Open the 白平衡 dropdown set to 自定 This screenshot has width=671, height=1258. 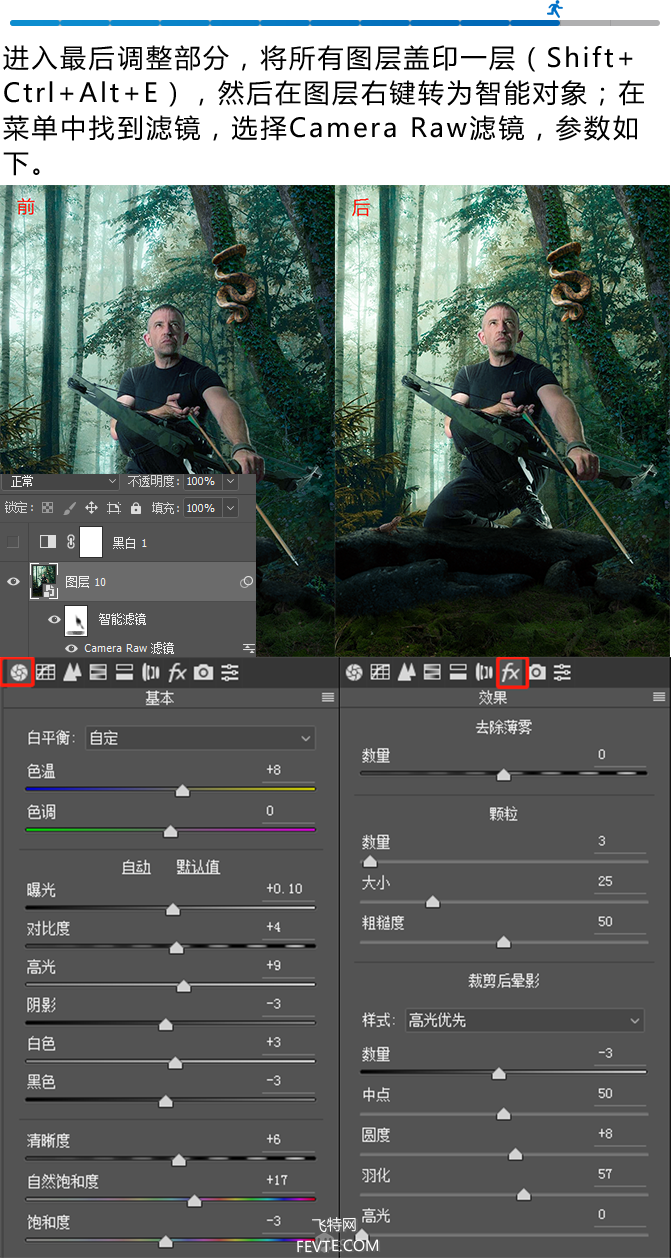200,738
